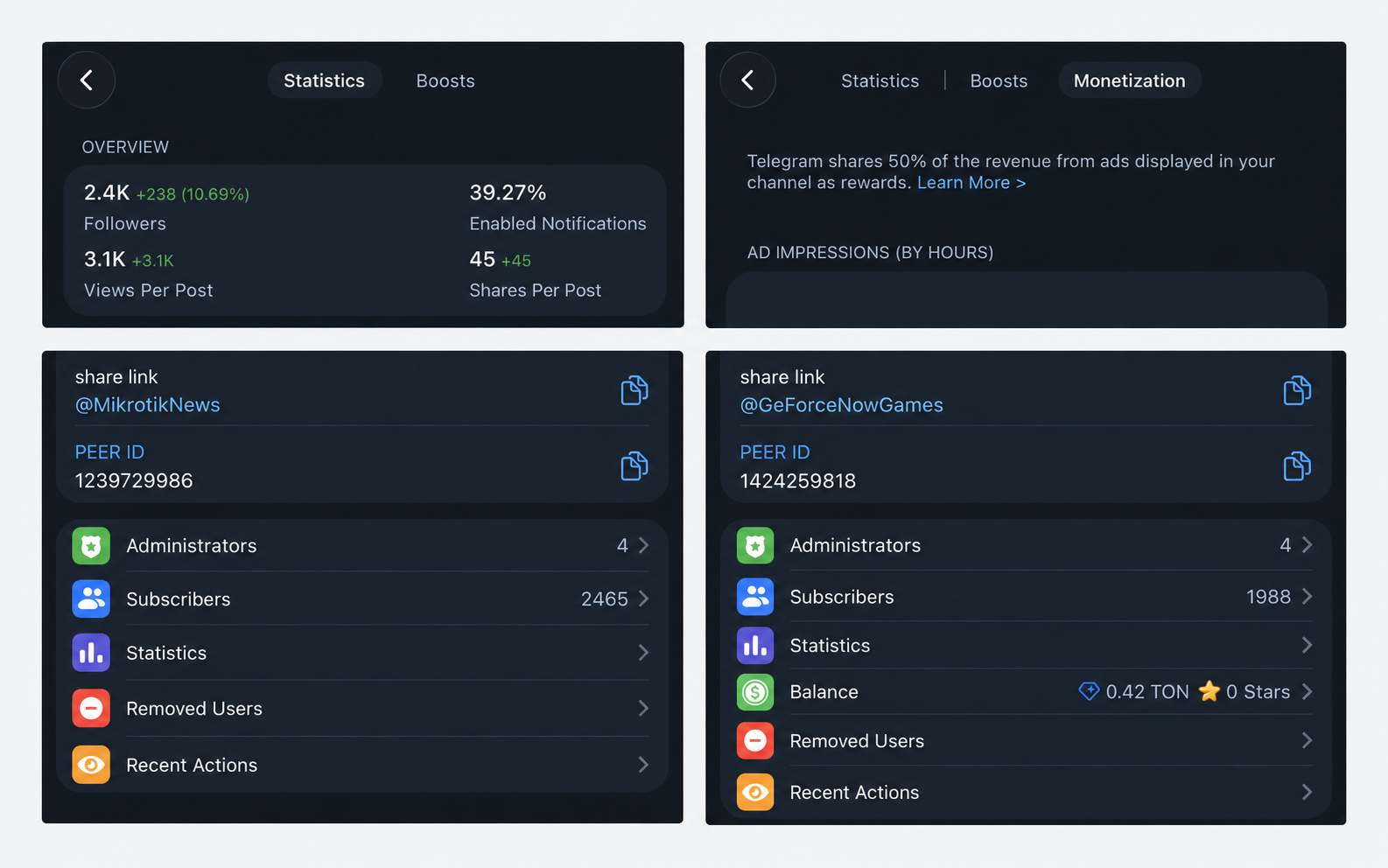Open Recent Actions in MikrotikNews panel
The height and width of the screenshot is (868, 1388).
pos(362,765)
